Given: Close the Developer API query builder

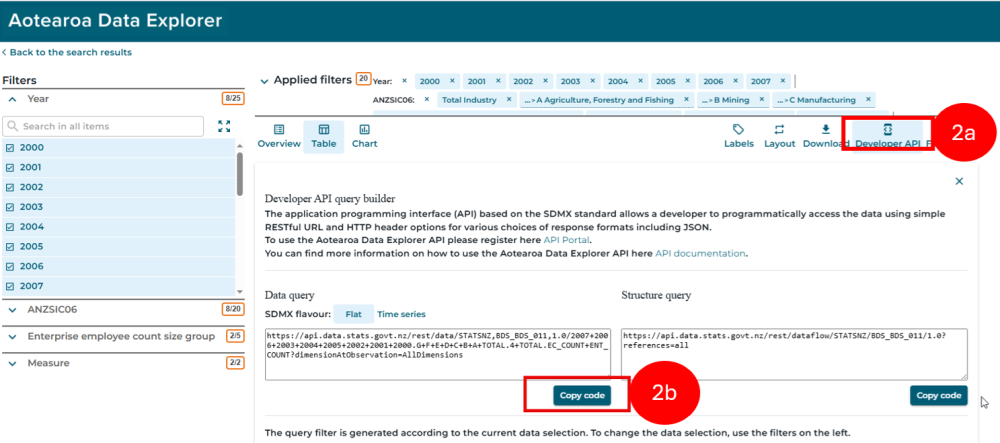Looking at the screenshot, I should coord(959,182).
